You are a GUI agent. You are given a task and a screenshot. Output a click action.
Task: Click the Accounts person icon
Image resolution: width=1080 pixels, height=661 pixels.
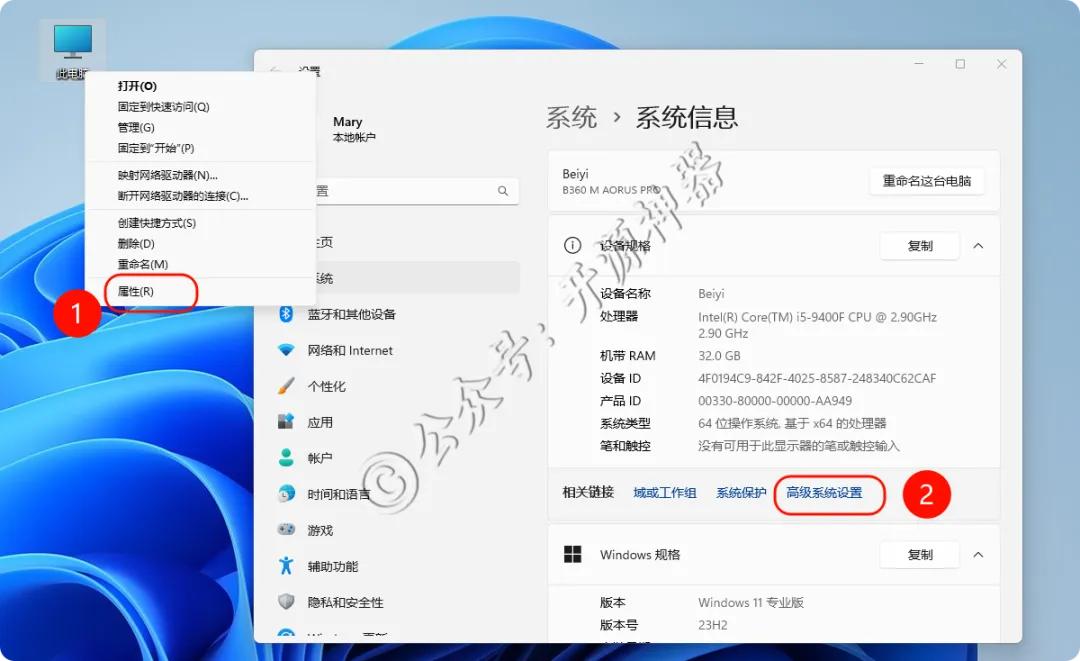click(x=286, y=457)
